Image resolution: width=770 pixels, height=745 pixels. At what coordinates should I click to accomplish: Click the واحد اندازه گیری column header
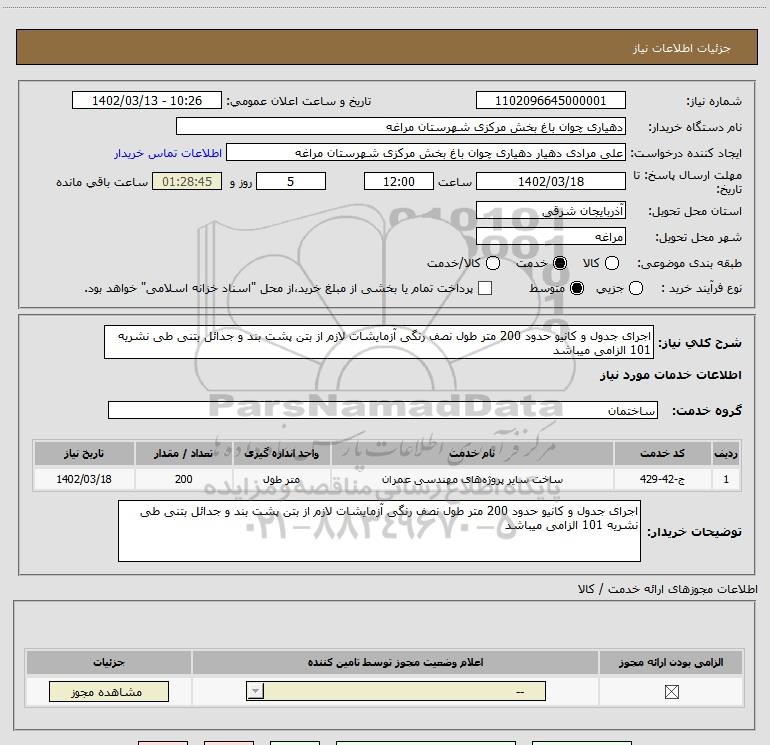point(281,453)
